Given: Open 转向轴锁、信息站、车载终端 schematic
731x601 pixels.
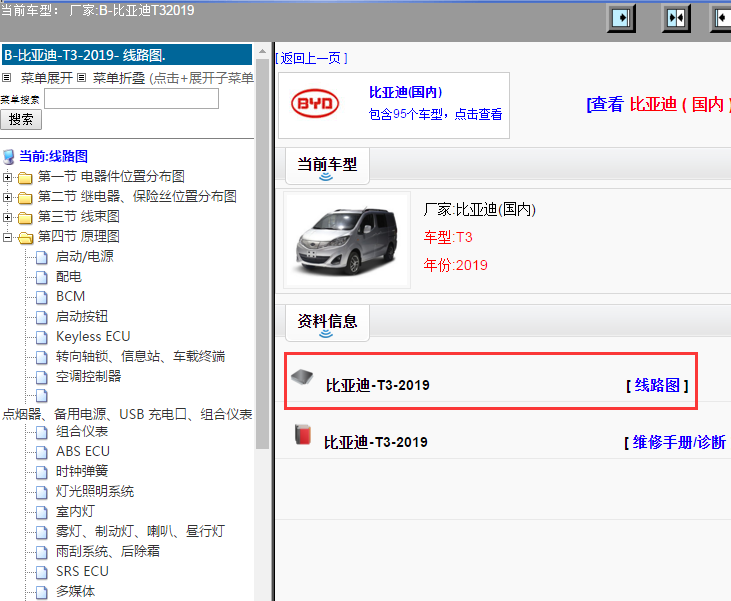Looking at the screenshot, I should pyautogui.click(x=140, y=357).
